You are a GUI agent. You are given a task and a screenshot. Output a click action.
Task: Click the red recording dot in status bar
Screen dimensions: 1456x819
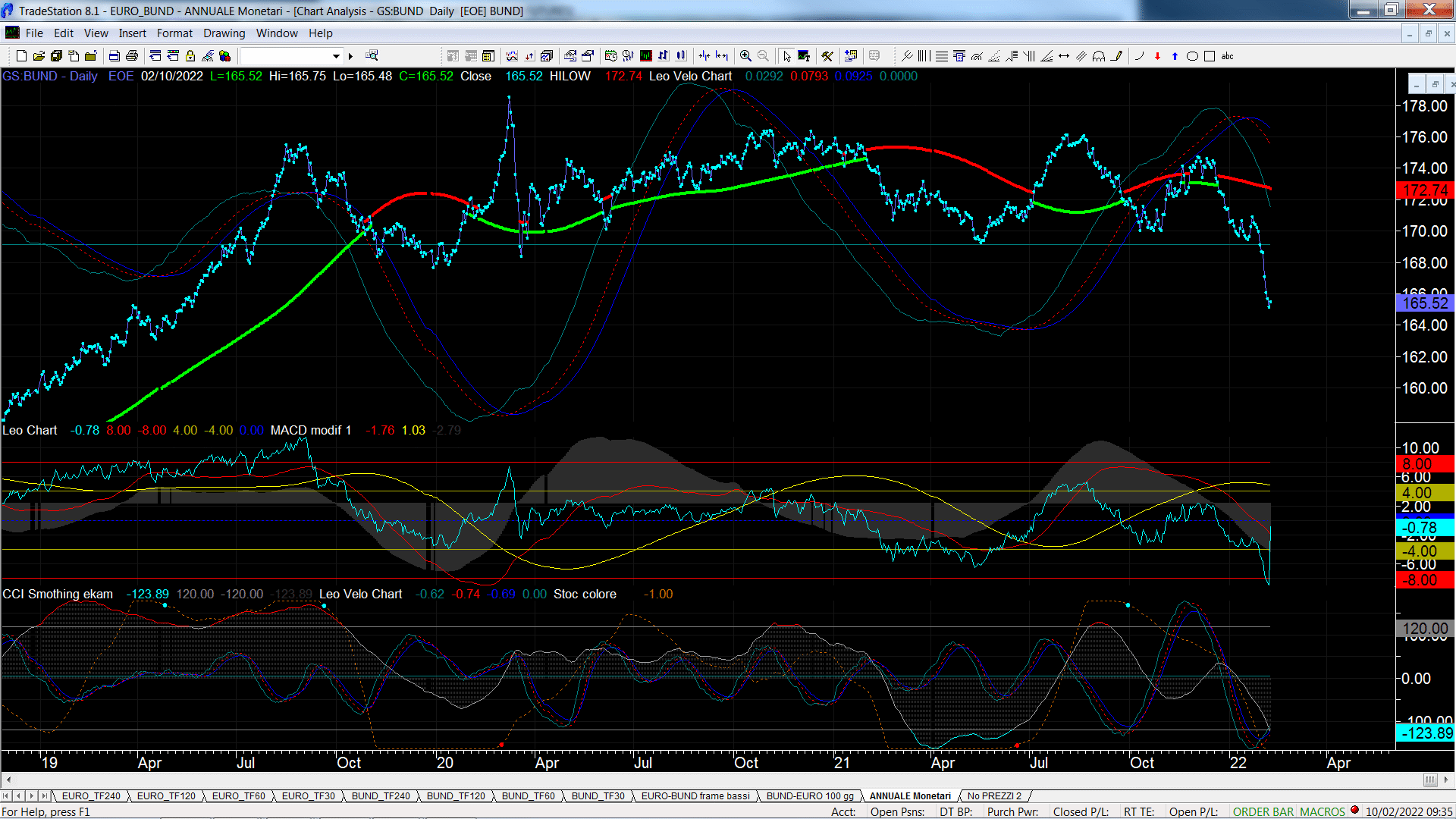pos(1354,811)
